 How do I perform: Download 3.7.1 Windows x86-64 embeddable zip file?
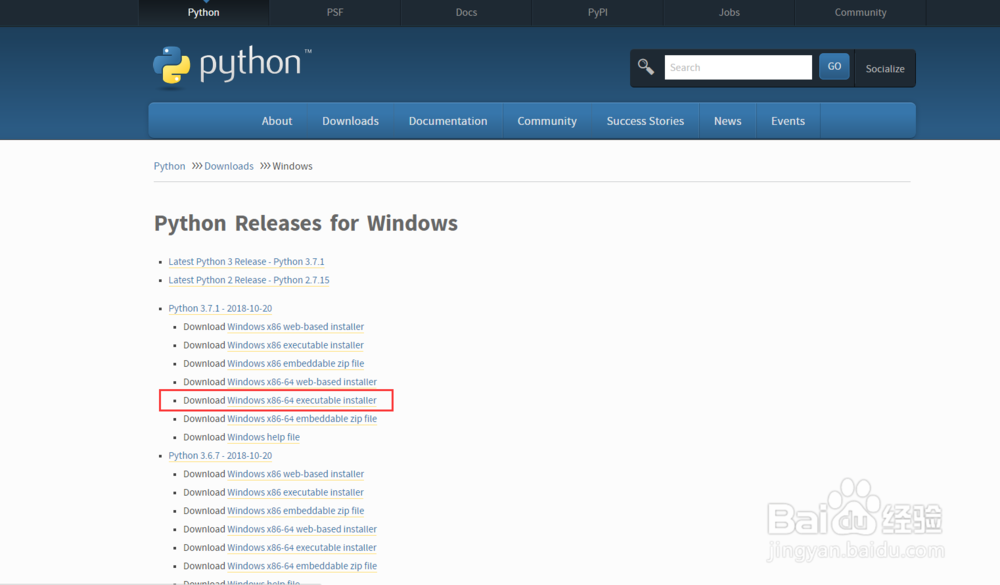coord(302,419)
